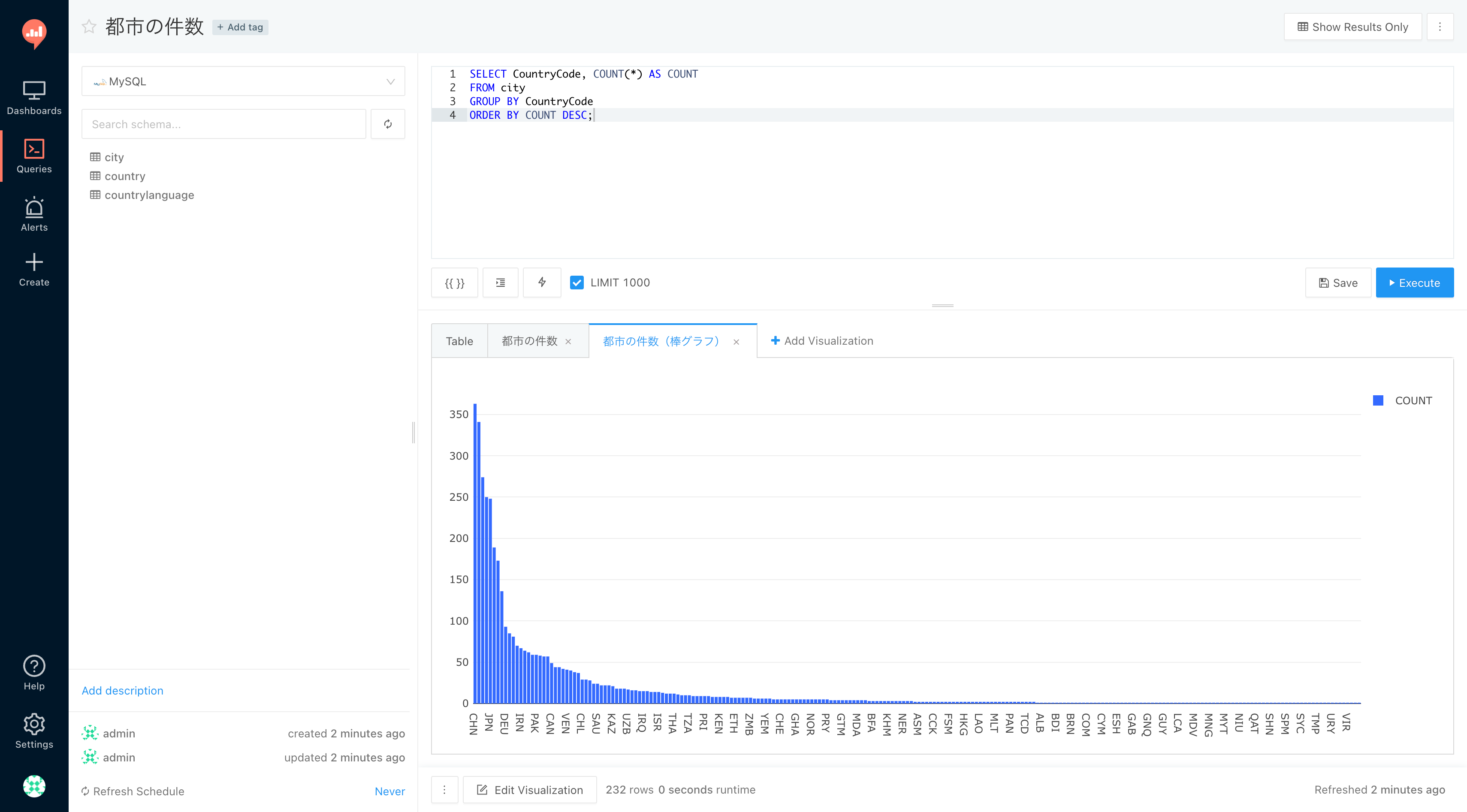The height and width of the screenshot is (812, 1467).
Task: Refresh the schema list
Action: coord(388,124)
